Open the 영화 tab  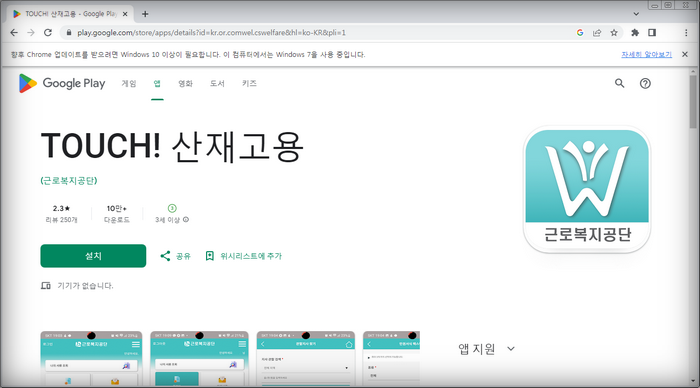point(185,83)
